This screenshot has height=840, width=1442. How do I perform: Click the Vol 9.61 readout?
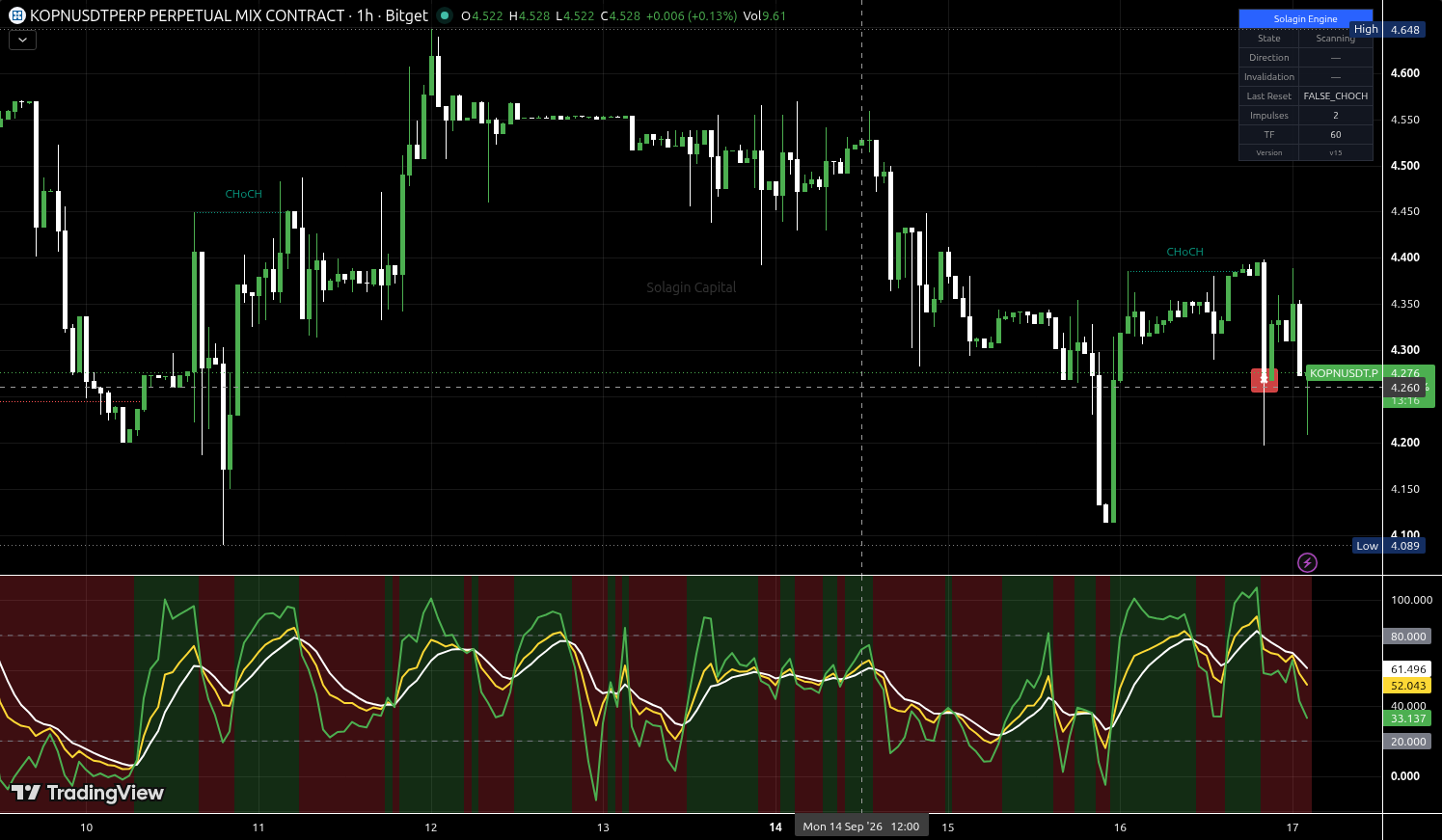click(x=764, y=15)
